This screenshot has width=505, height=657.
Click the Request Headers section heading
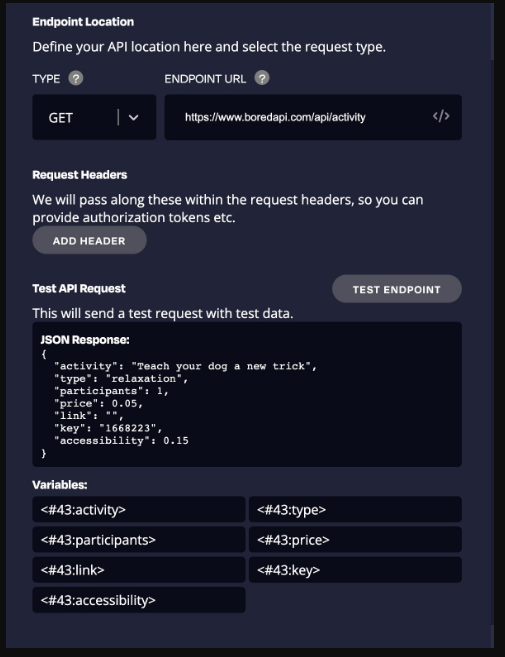coord(80,175)
